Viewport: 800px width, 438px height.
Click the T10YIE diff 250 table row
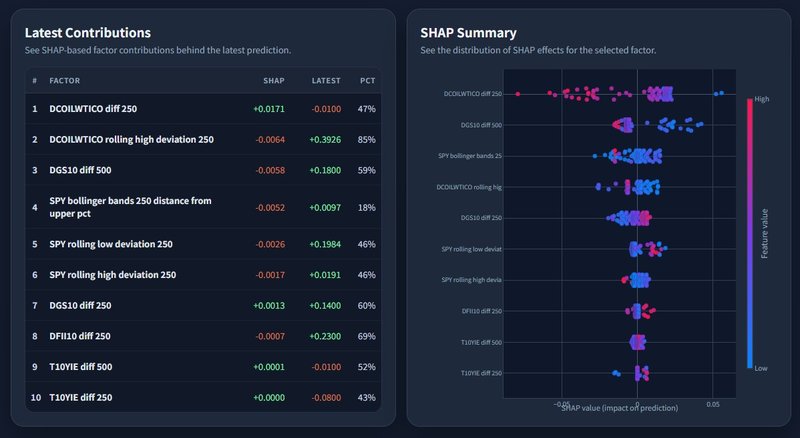203,397
